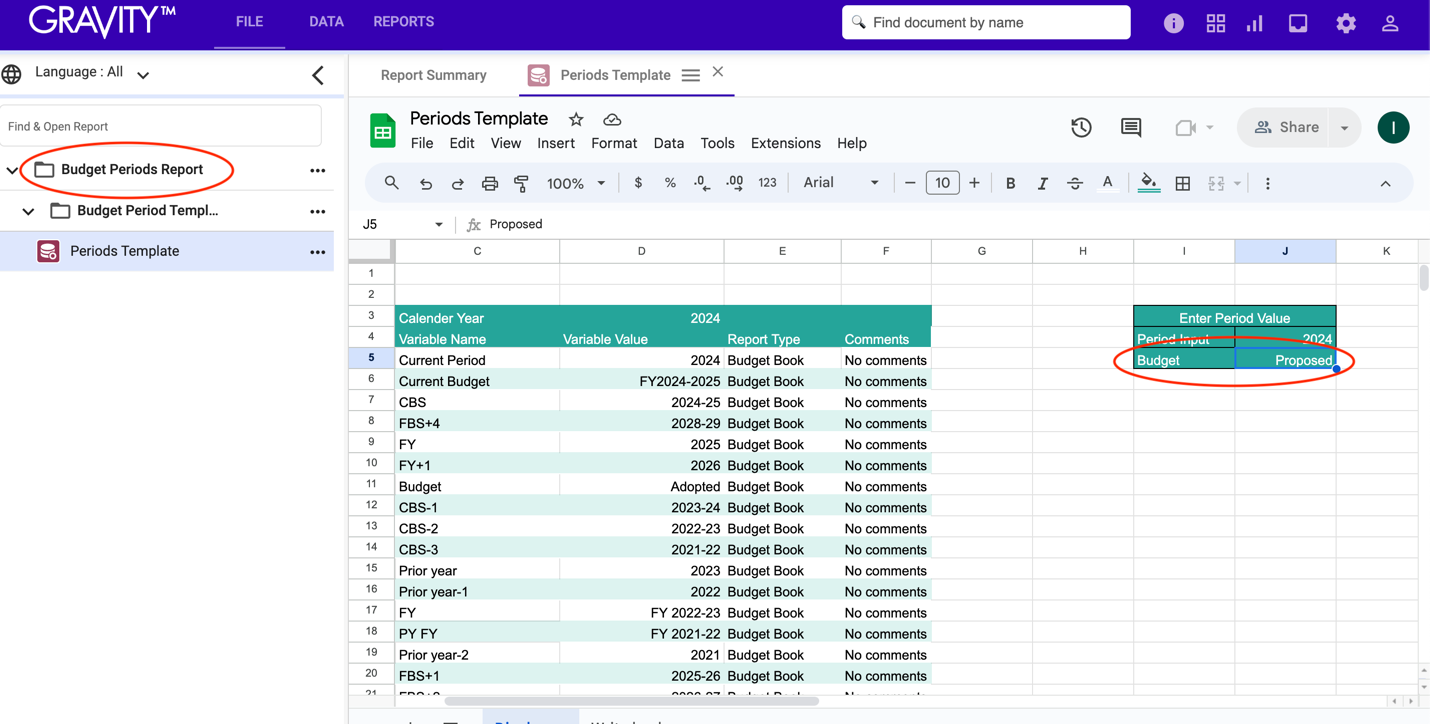
Task: Close the Periods Template tab
Action: [x=718, y=72]
